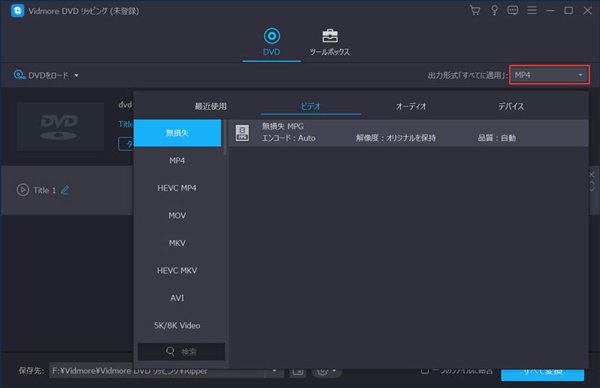This screenshot has width=600, height=388.
Task: Click the format search field
Action: click(181, 351)
